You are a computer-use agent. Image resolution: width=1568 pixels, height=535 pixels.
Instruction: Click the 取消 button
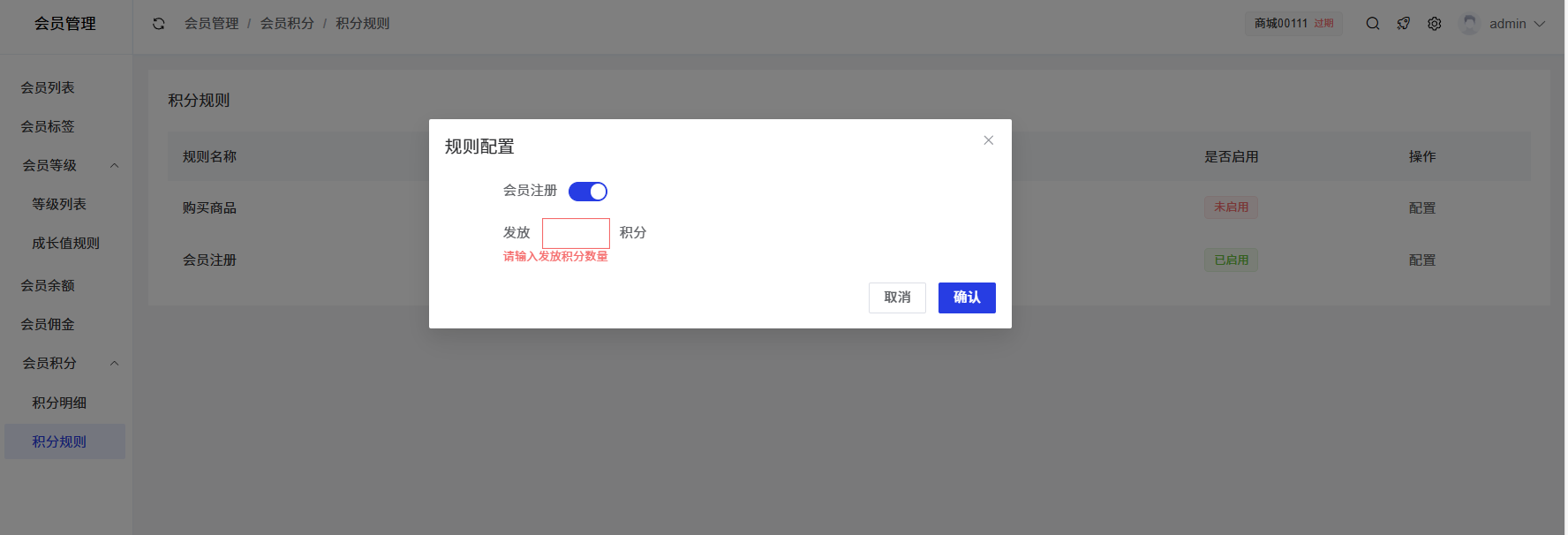(x=897, y=298)
